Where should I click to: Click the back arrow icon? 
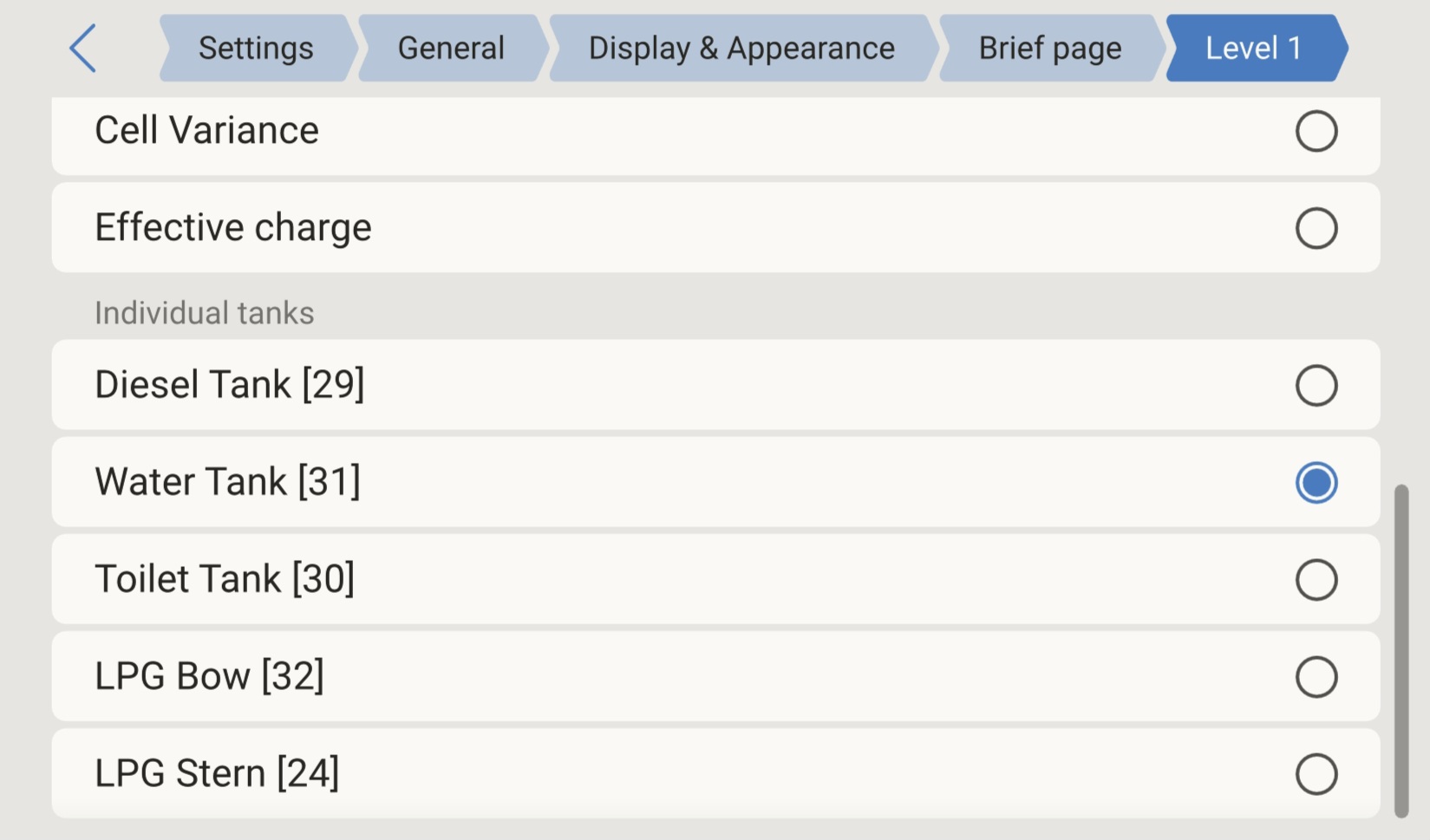(83, 49)
